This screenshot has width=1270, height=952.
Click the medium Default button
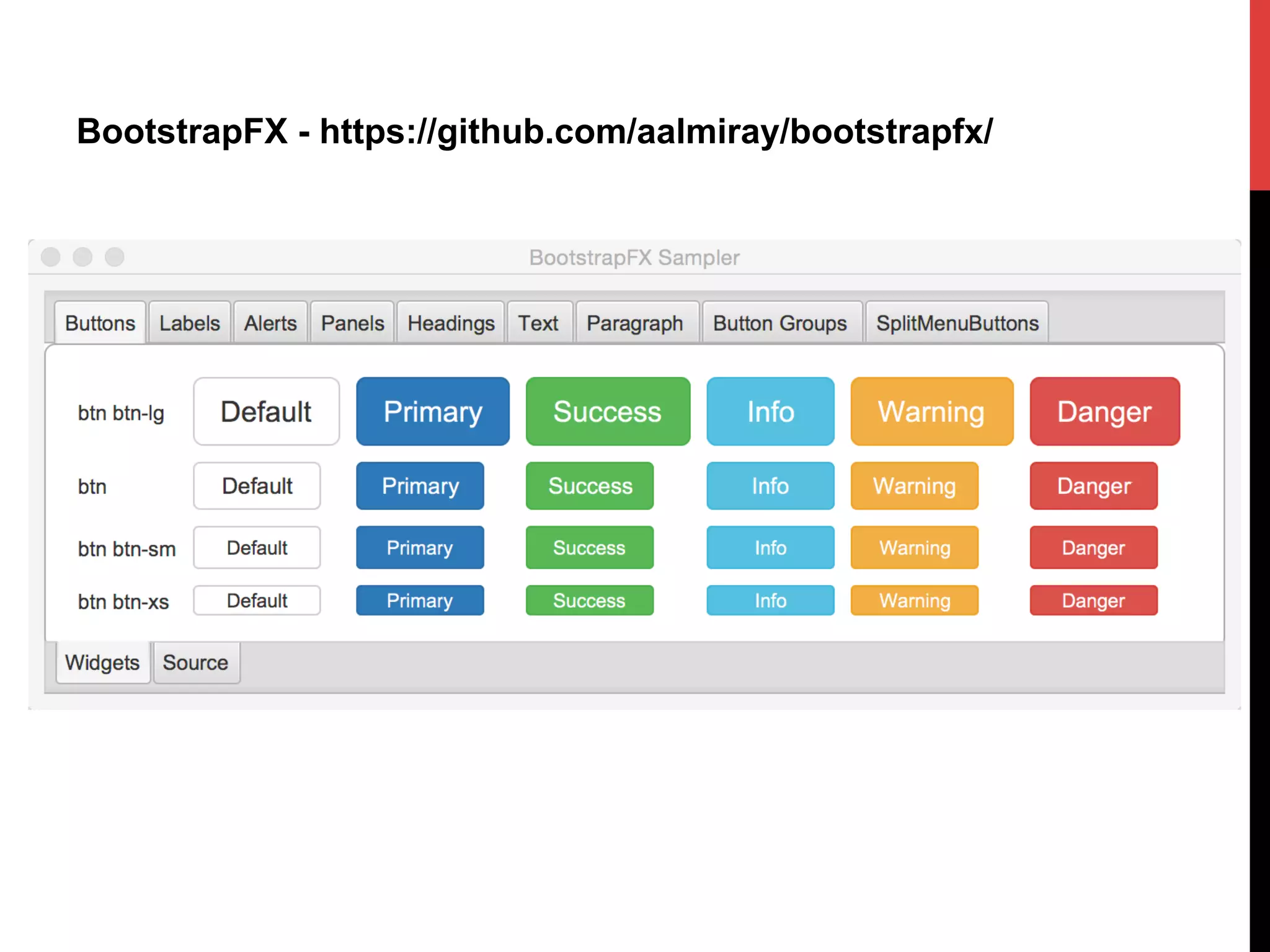point(257,486)
